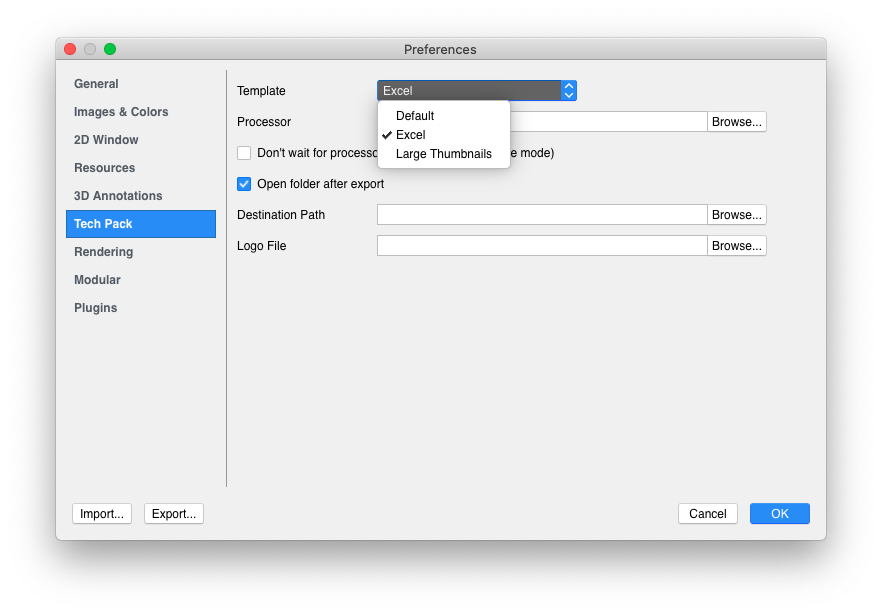Export current preferences
882x614 pixels.
(x=173, y=513)
